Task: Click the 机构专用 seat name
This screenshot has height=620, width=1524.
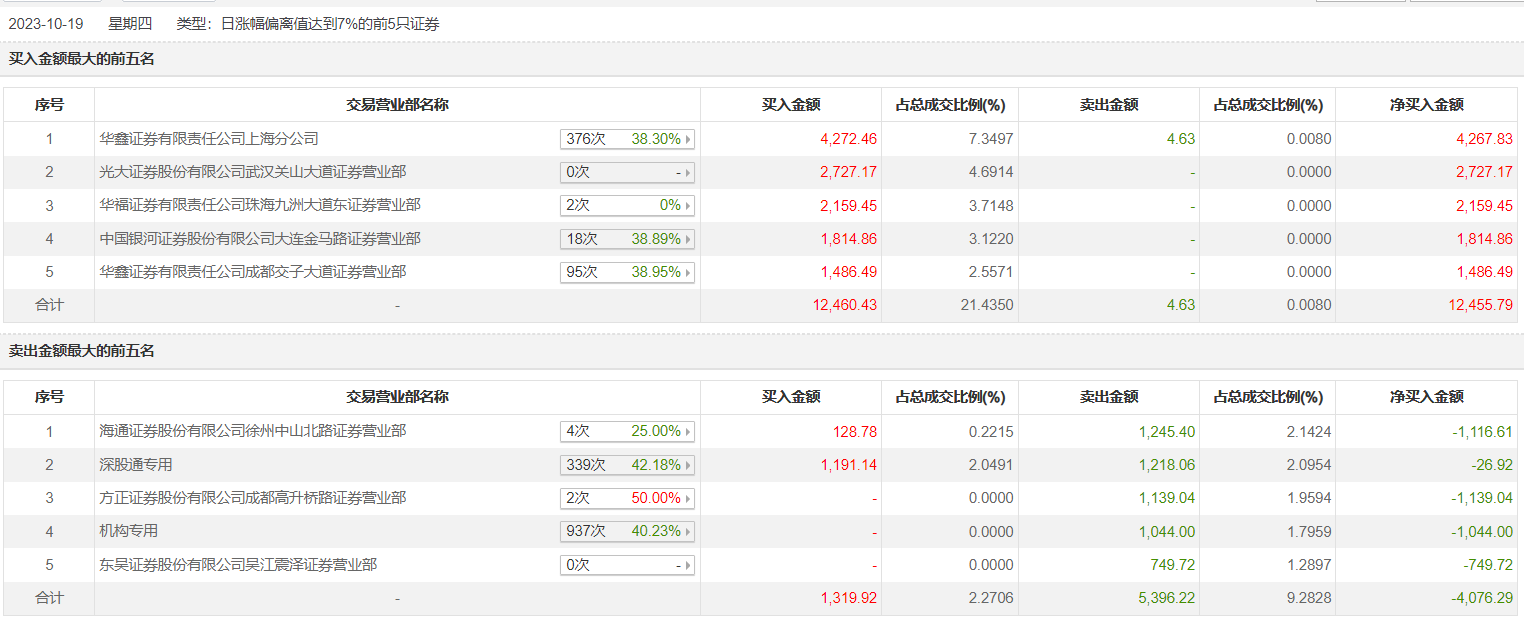Action: tap(129, 531)
